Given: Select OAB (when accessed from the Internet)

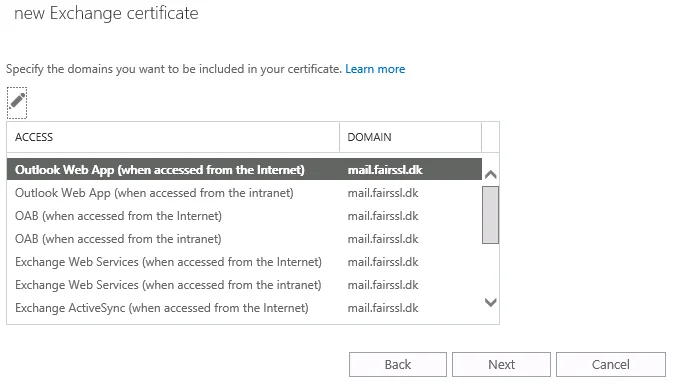Looking at the screenshot, I should (x=244, y=216).
